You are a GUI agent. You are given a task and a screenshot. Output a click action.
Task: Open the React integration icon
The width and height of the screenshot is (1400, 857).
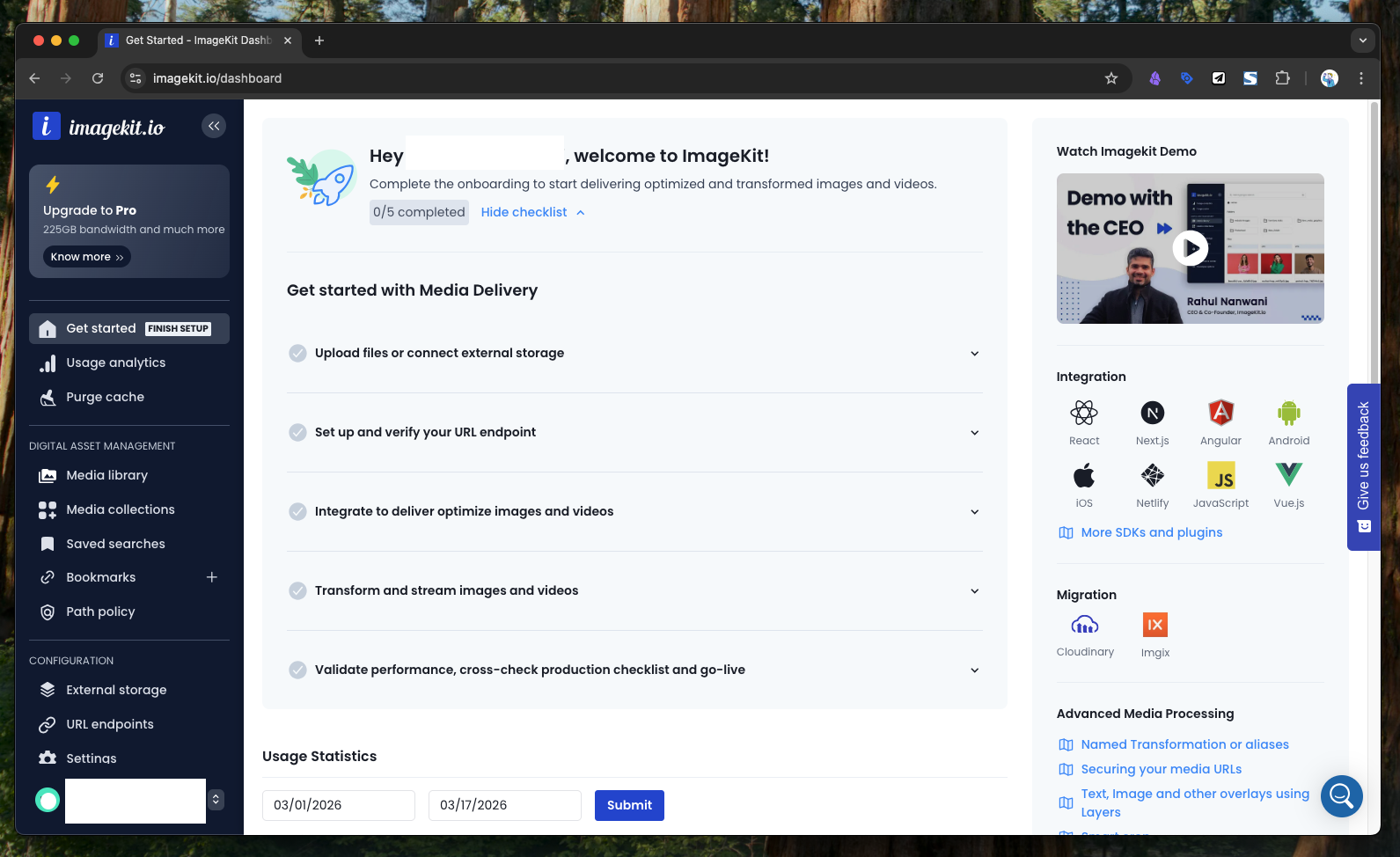coord(1083,413)
